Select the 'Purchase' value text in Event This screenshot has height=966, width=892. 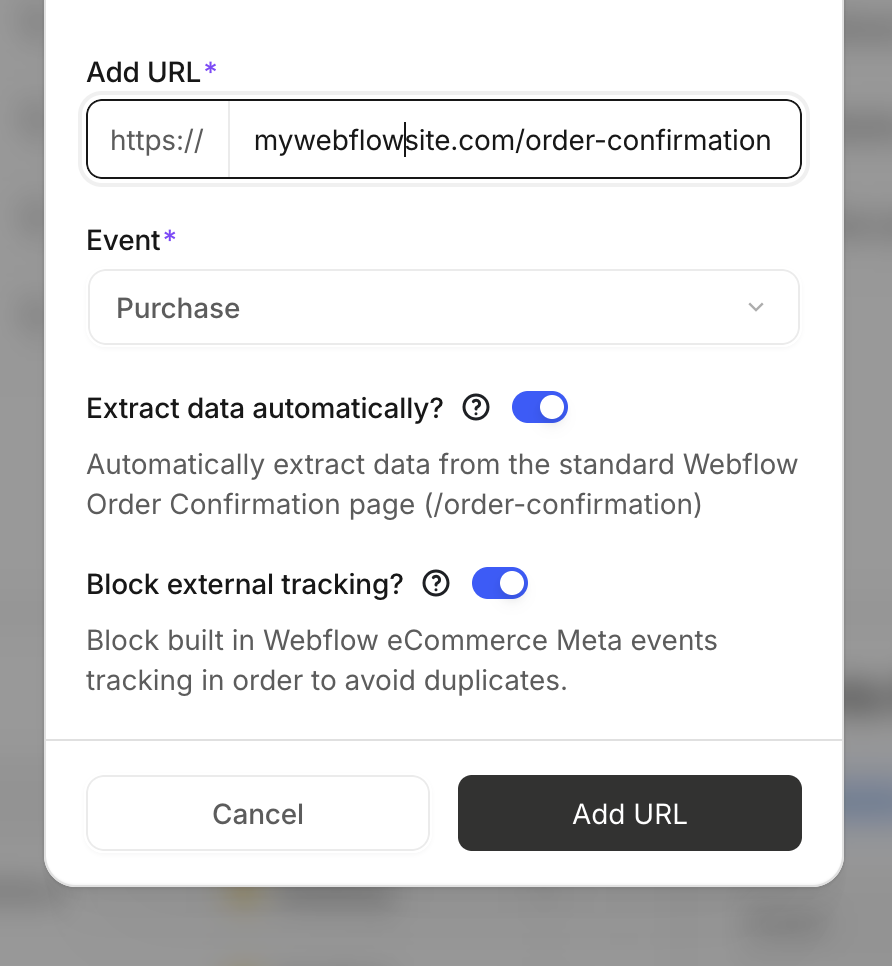coord(178,308)
